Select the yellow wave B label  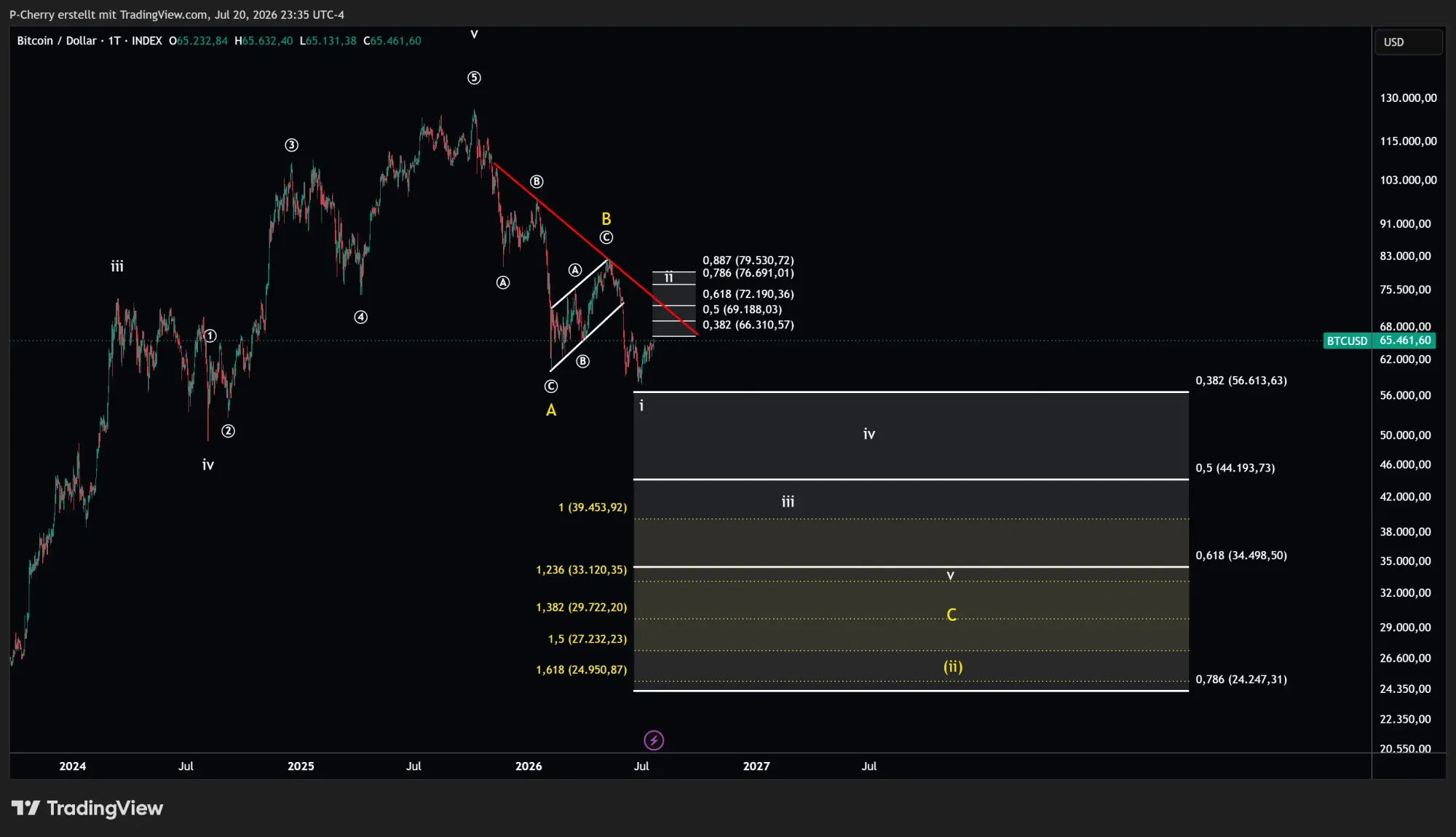[x=606, y=218]
